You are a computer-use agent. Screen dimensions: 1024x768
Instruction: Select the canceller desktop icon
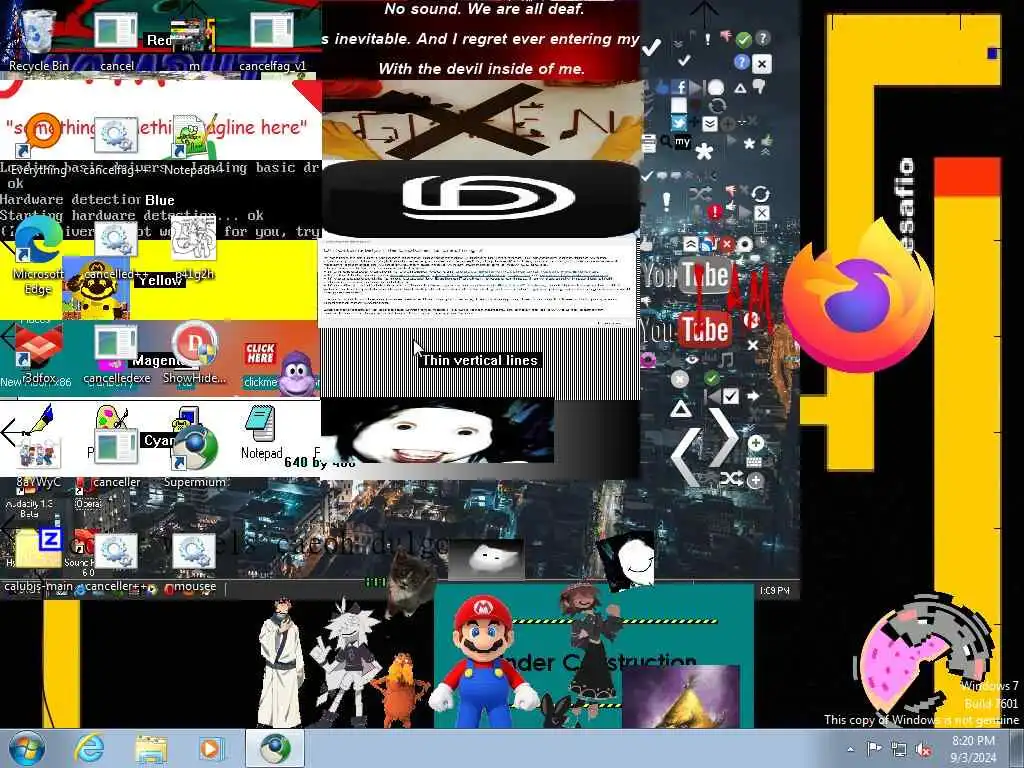coord(116,457)
